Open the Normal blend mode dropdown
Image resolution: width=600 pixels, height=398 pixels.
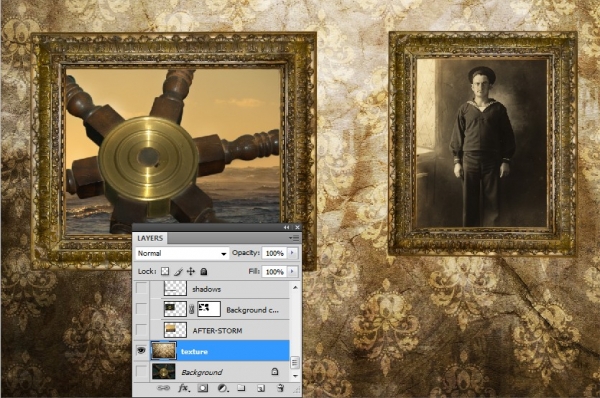tap(182, 253)
